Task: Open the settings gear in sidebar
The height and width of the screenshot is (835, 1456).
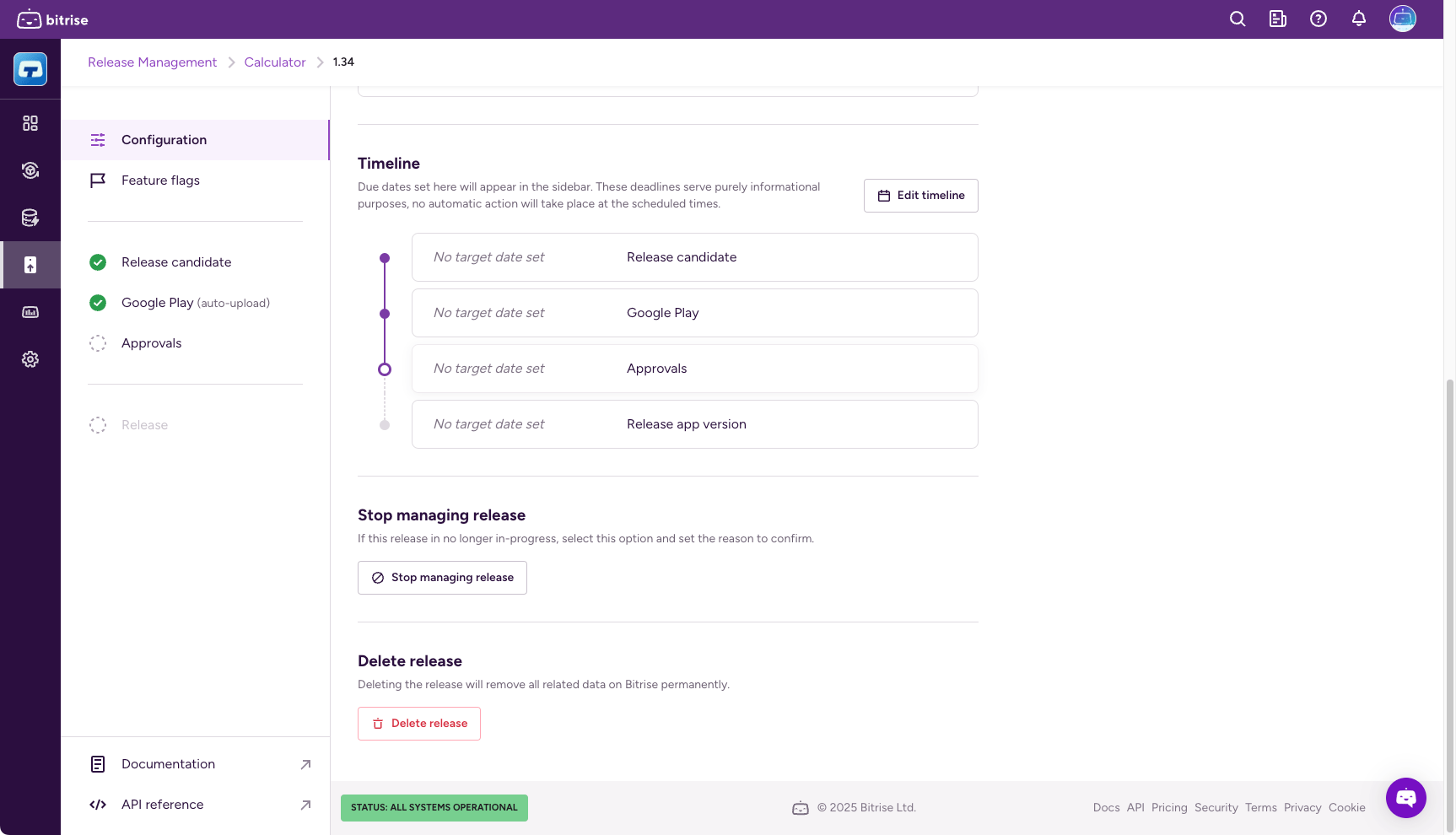Action: 30,359
